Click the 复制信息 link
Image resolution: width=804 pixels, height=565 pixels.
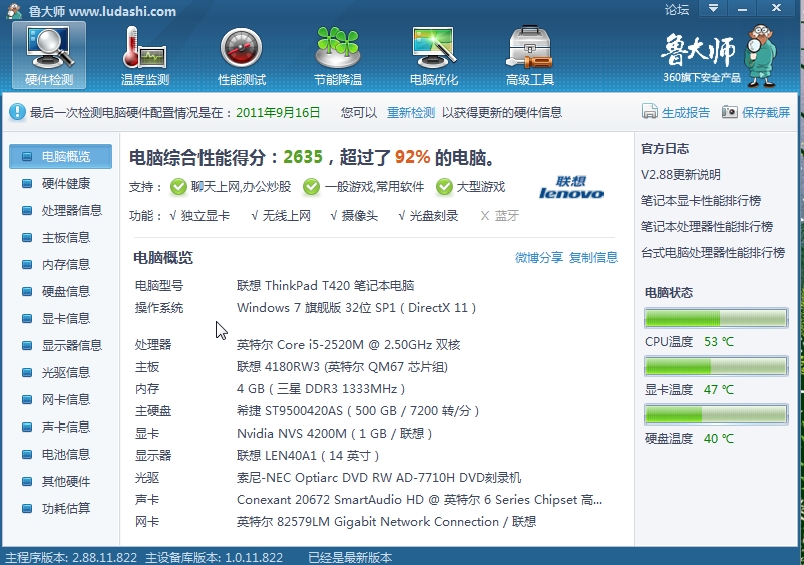point(593,257)
